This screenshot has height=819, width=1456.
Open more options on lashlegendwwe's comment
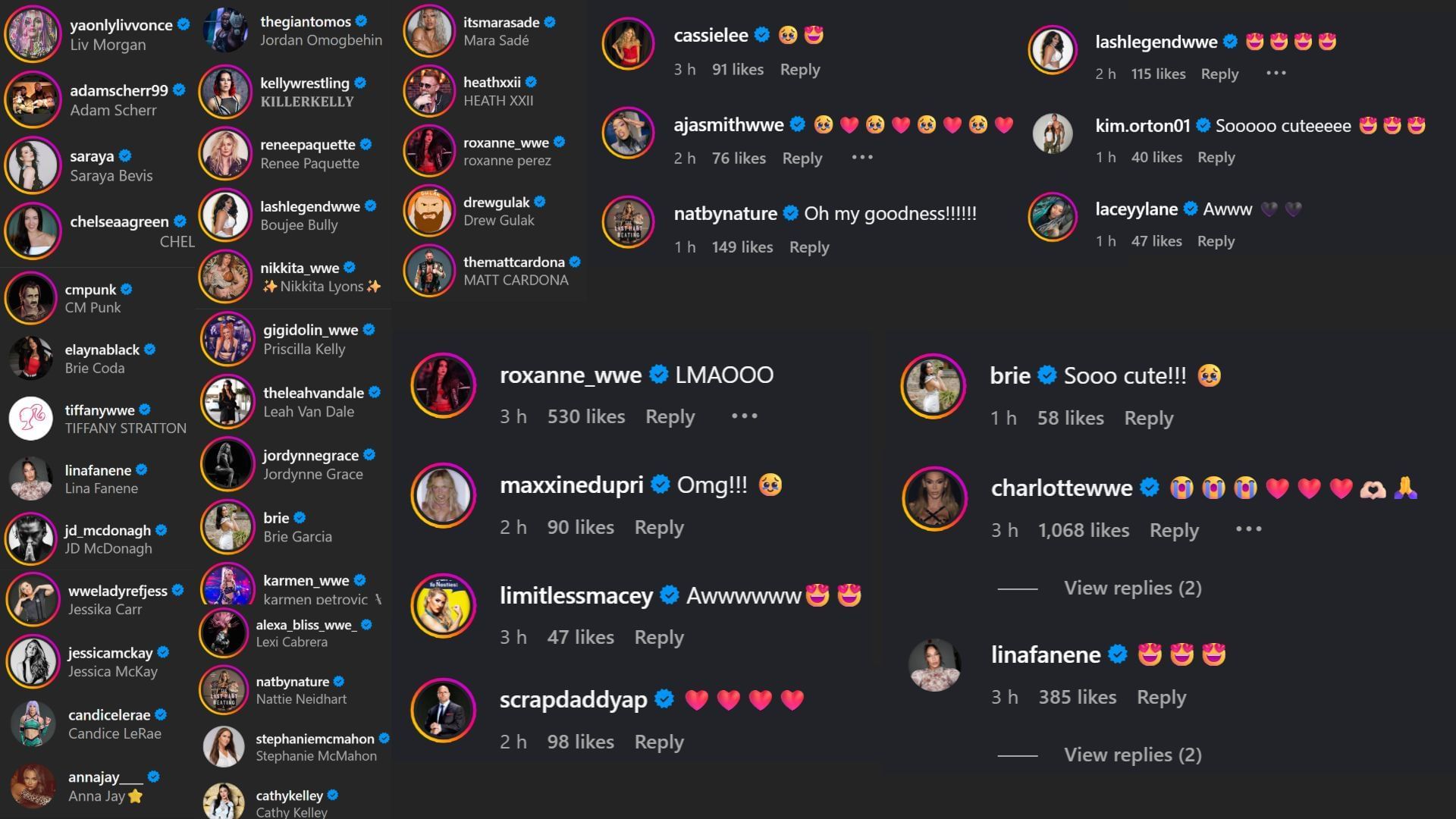tap(1276, 74)
